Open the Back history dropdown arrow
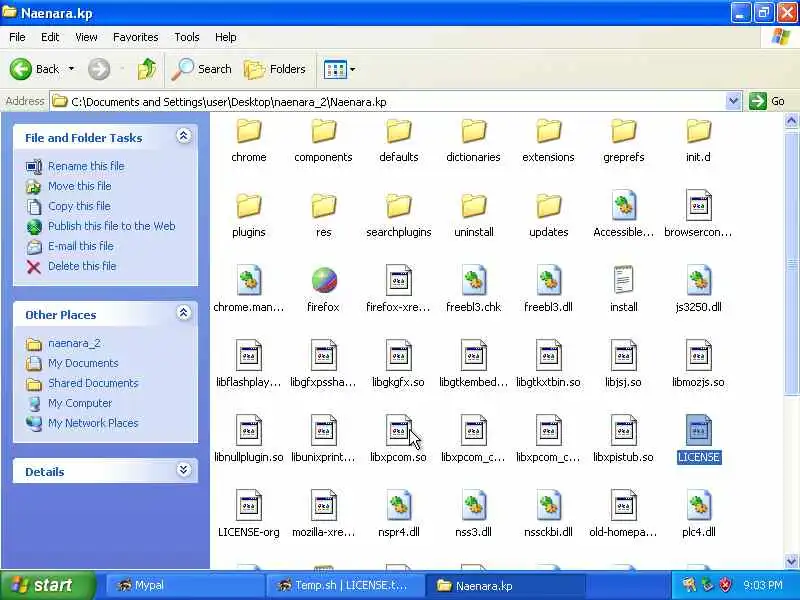Screen dimensions: 800x600 [x=71, y=69]
